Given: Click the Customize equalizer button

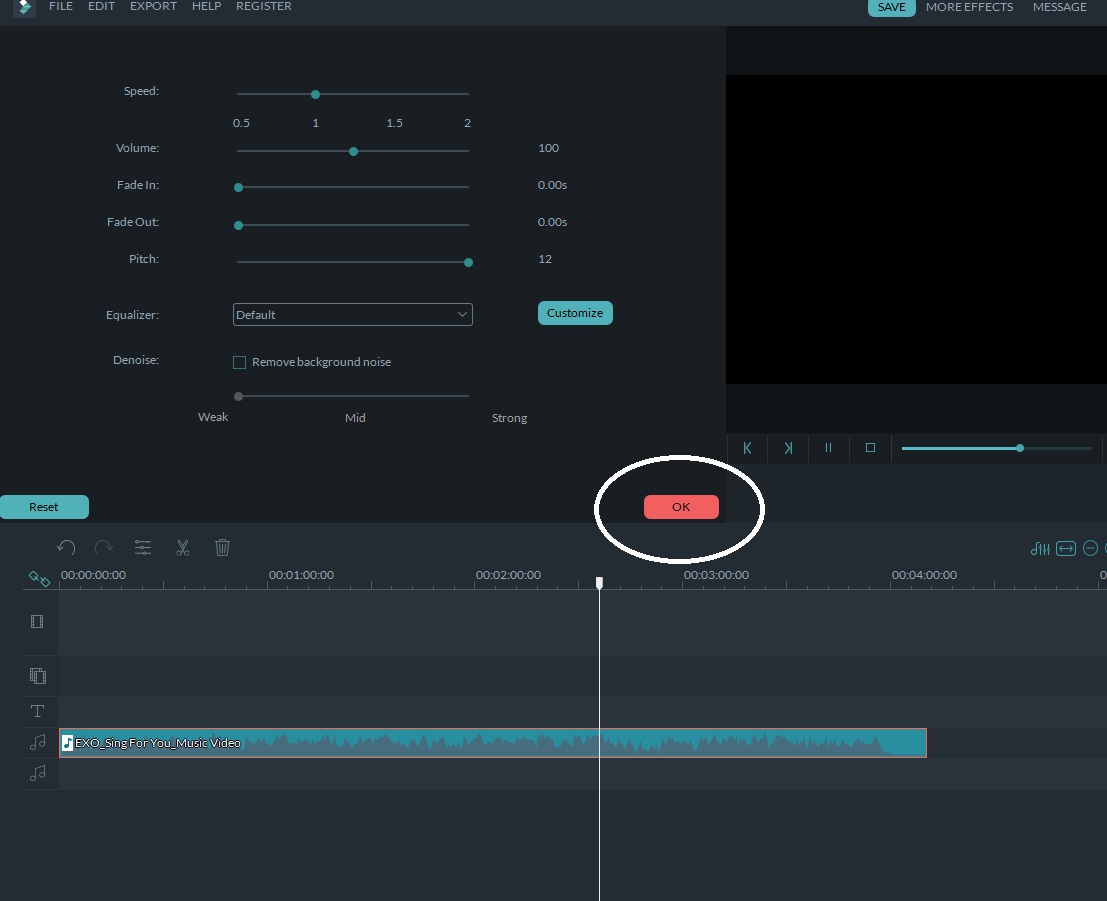Looking at the screenshot, I should click(575, 313).
